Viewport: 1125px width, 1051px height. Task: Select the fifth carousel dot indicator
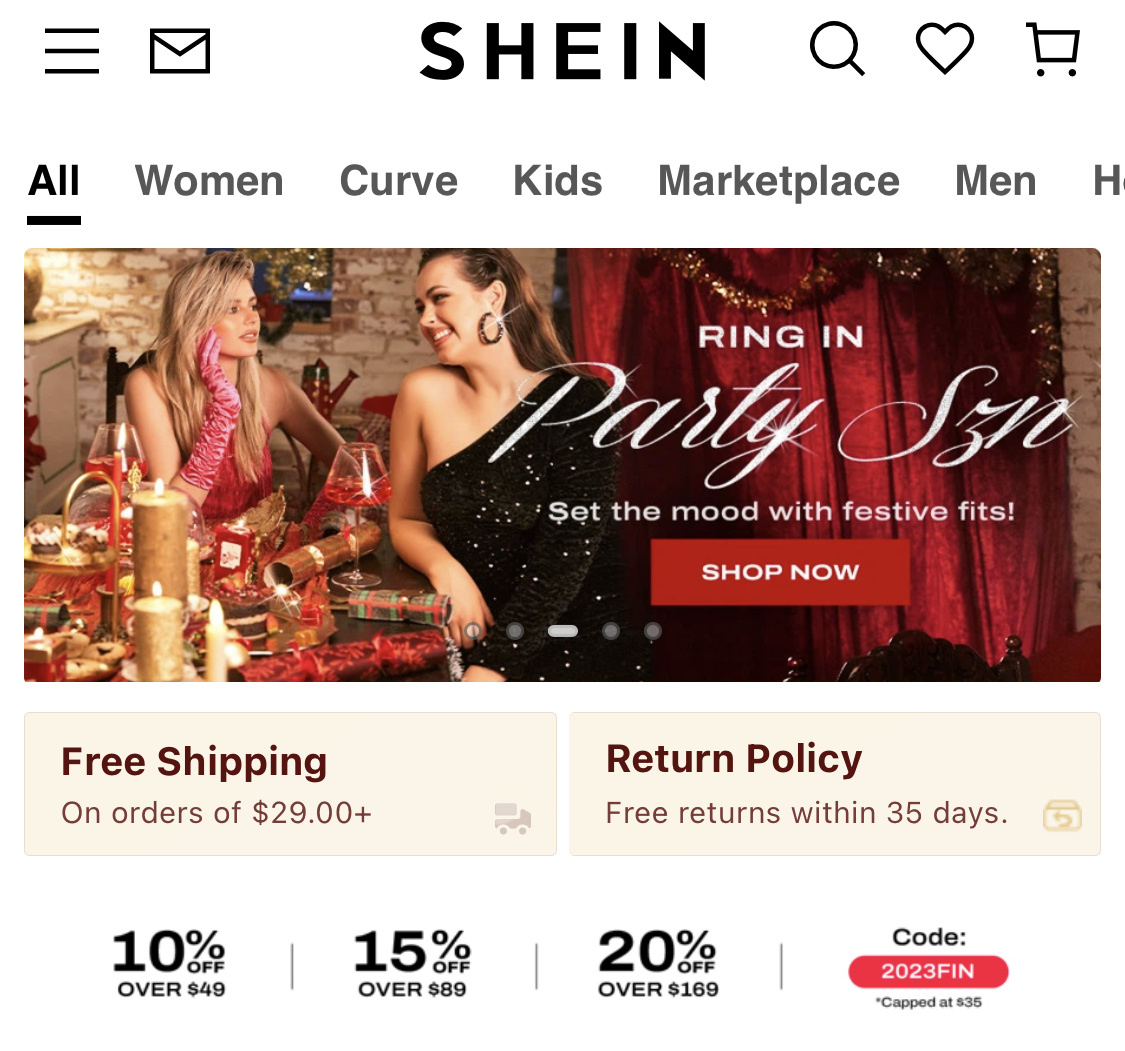coord(652,631)
